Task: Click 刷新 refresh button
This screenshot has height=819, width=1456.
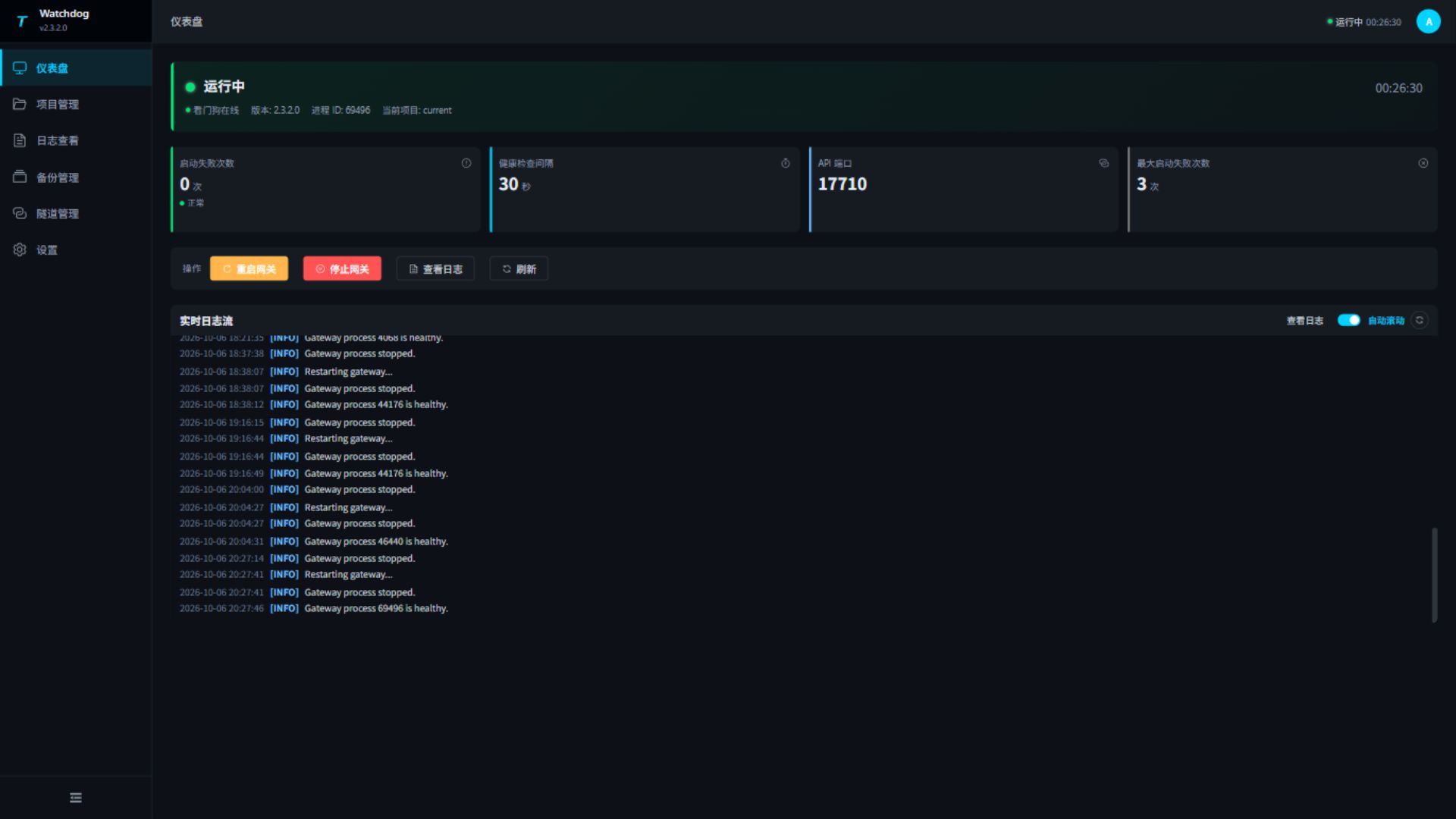Action: [519, 268]
